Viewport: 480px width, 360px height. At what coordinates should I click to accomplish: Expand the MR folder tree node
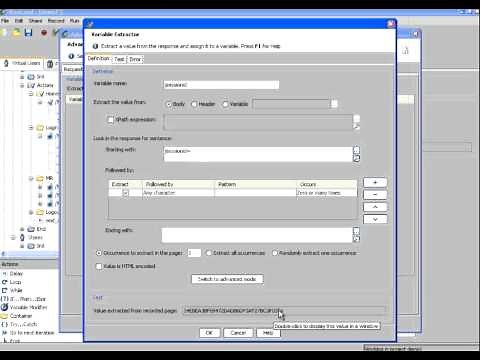point(31,179)
